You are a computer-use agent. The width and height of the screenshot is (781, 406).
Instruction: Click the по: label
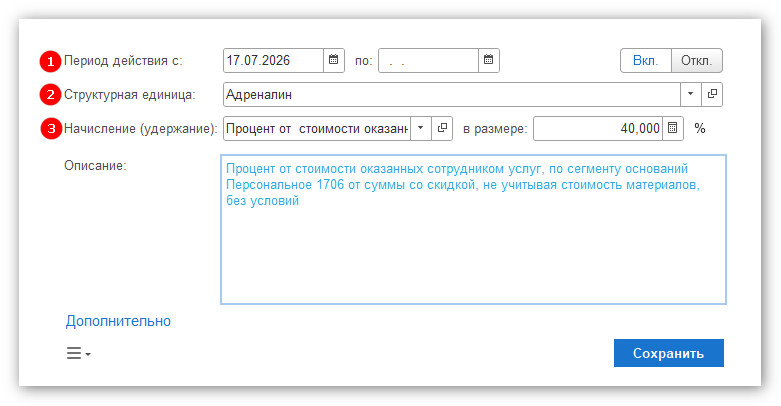[364, 61]
